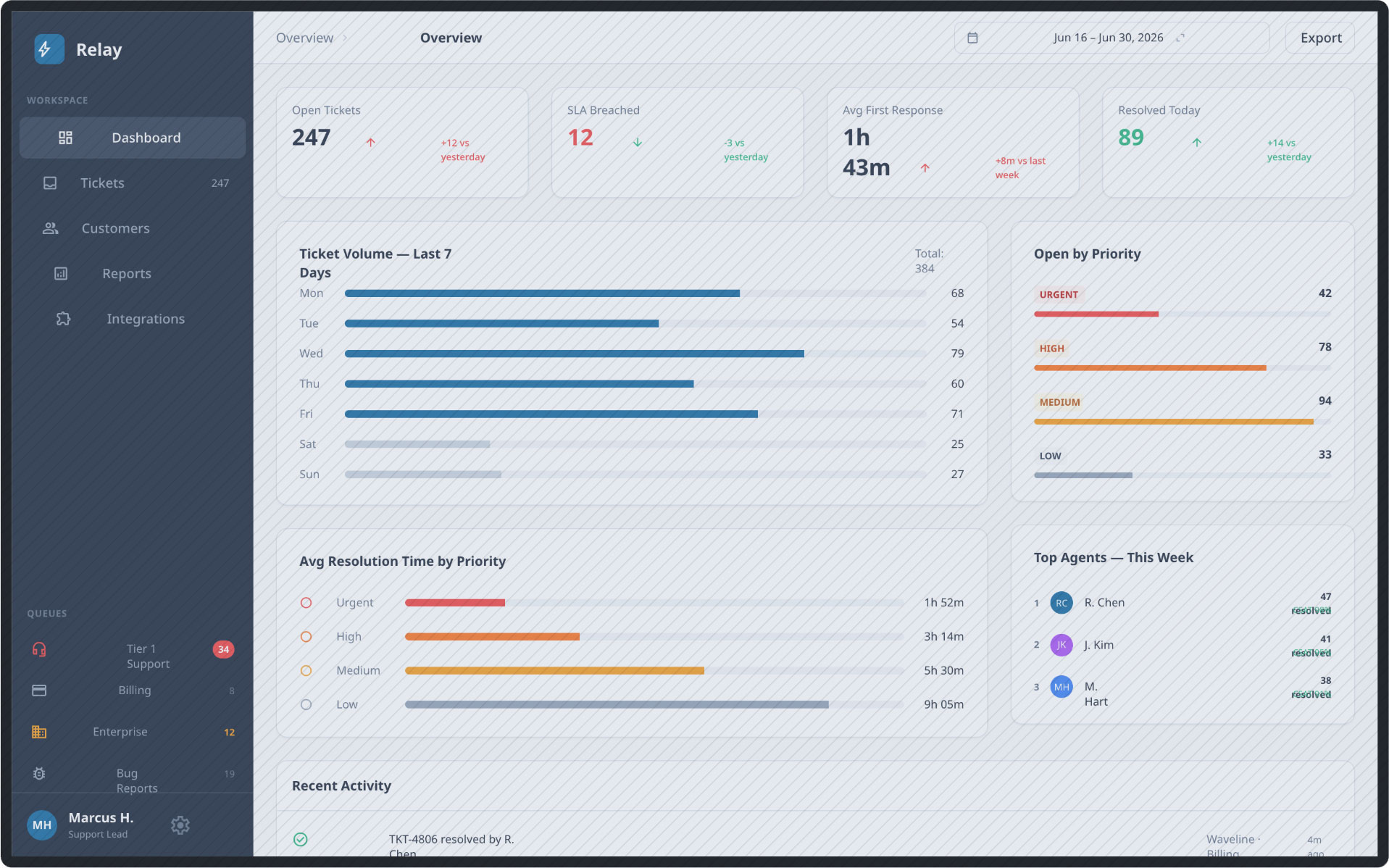This screenshot has height=868, width=1389.
Task: Click the red circle marker beside Urgent
Action: pos(306,603)
